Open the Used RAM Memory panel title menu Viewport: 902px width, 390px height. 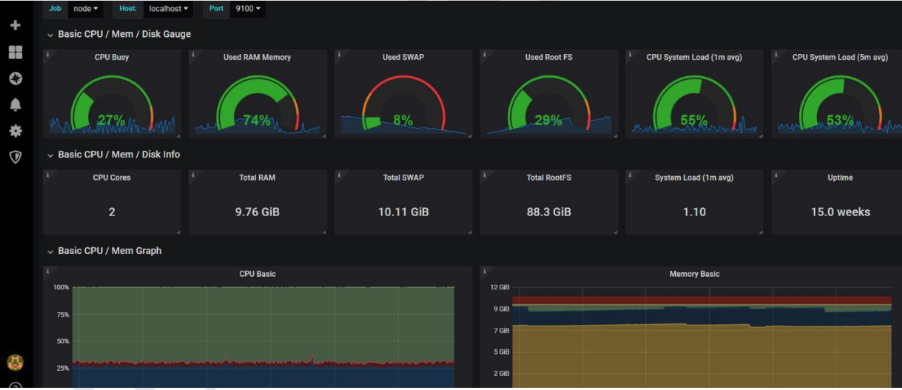pyautogui.click(x=257, y=58)
